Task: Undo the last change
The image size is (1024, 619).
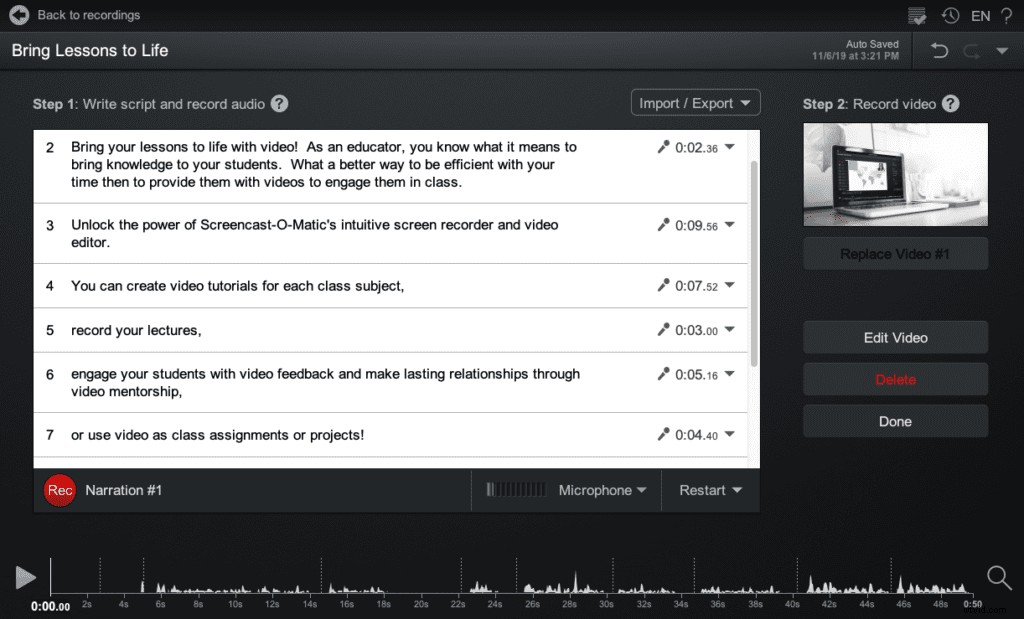Action: [x=938, y=49]
